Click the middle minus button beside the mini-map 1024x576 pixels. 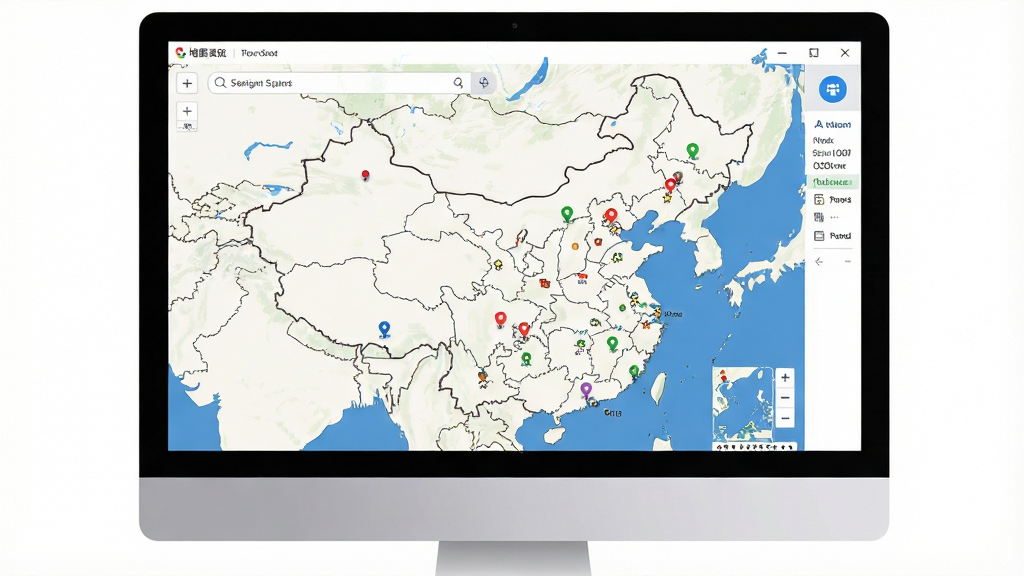[x=785, y=398]
